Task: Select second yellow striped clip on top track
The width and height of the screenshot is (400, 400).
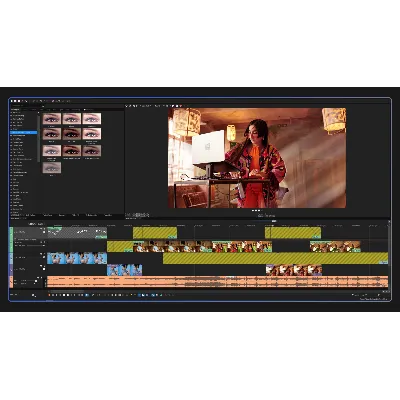Action: (x=293, y=233)
